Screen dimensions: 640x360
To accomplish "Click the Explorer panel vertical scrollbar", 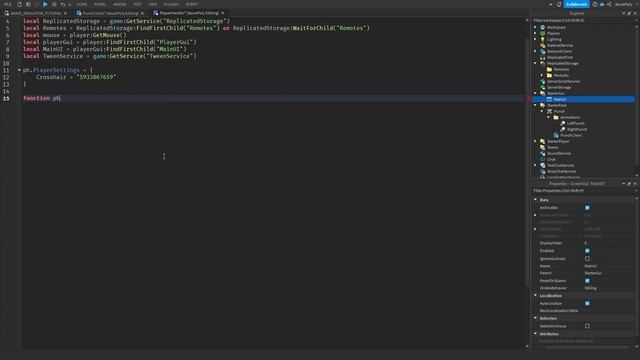I will click(x=637, y=98).
